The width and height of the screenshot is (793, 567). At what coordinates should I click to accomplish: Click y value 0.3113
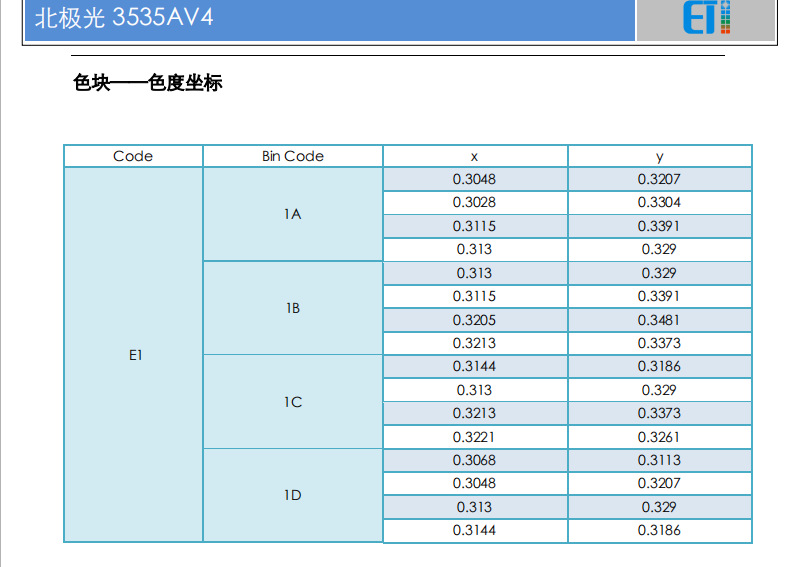pos(659,460)
